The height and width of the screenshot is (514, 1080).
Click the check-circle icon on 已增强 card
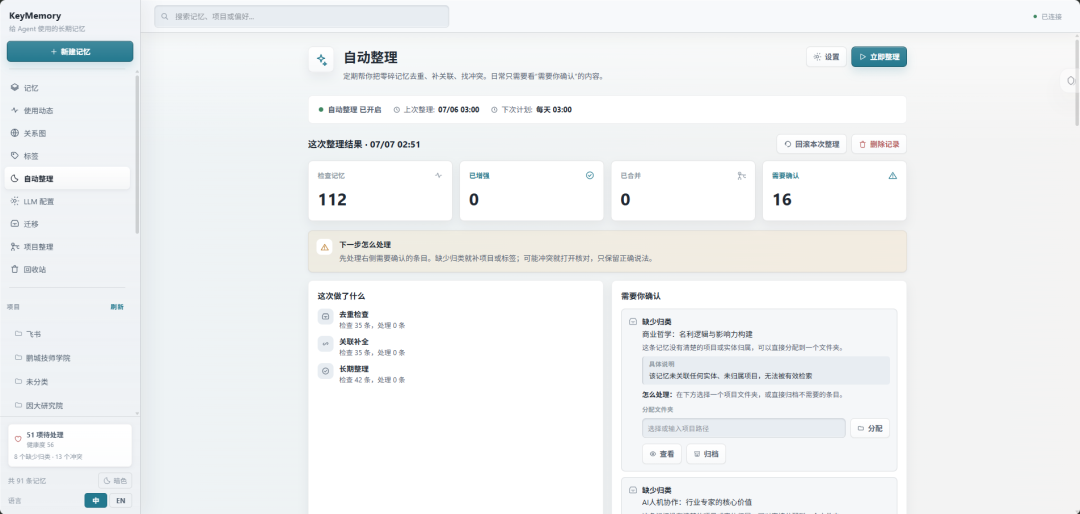click(590, 176)
